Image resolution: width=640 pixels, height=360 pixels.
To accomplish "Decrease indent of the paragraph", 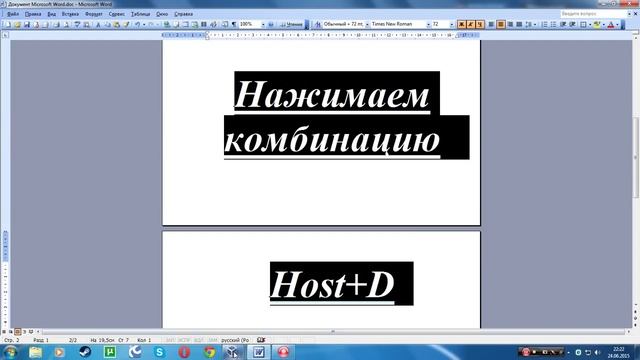I will 563,24.
